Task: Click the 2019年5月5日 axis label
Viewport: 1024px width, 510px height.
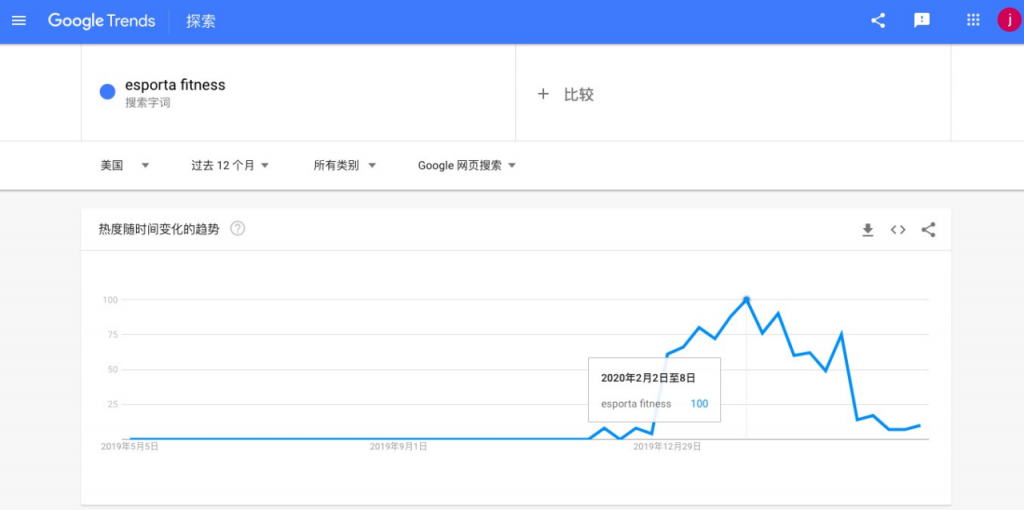Action: click(129, 447)
